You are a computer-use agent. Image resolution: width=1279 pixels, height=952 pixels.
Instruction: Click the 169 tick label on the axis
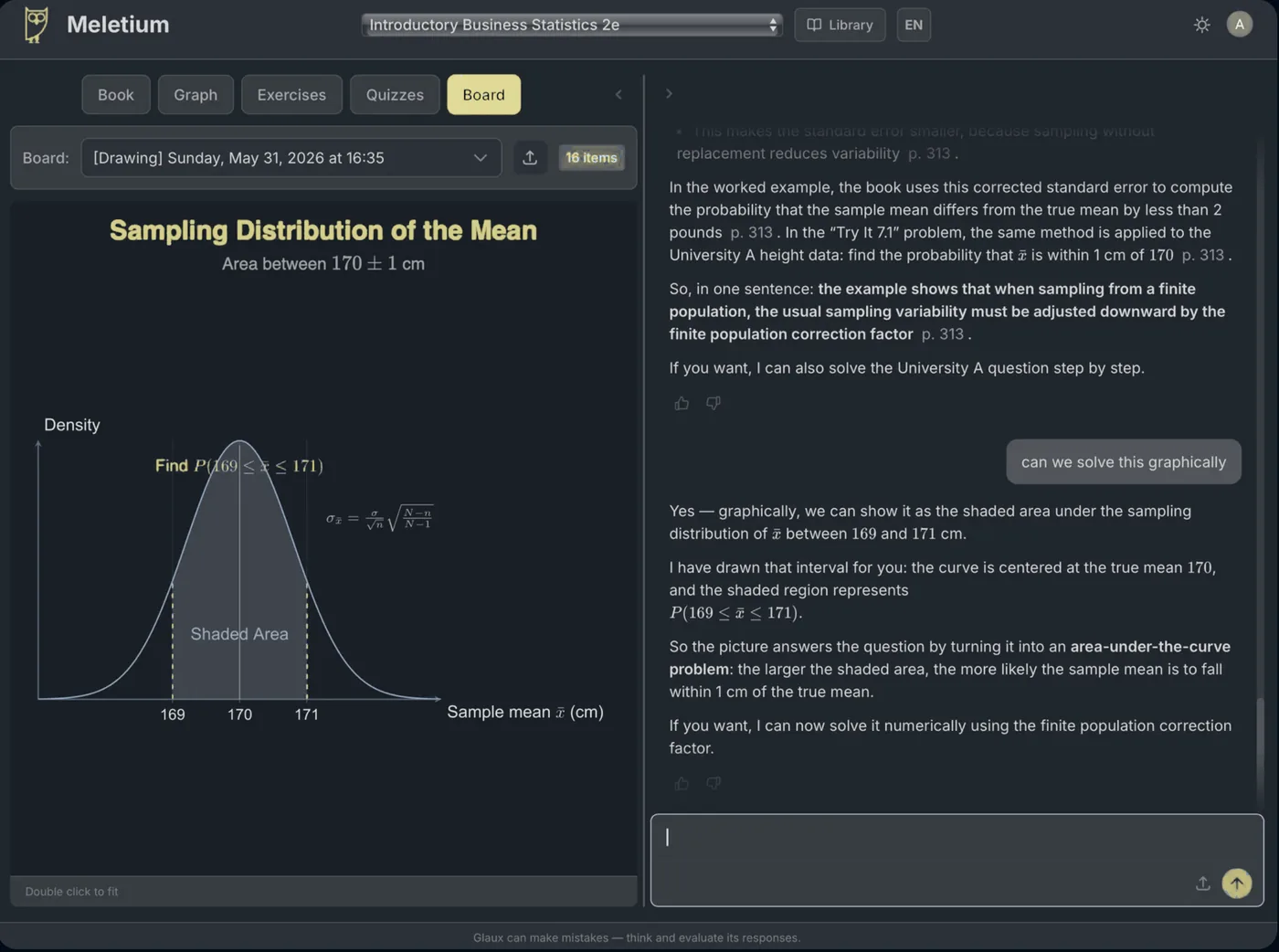[173, 714]
